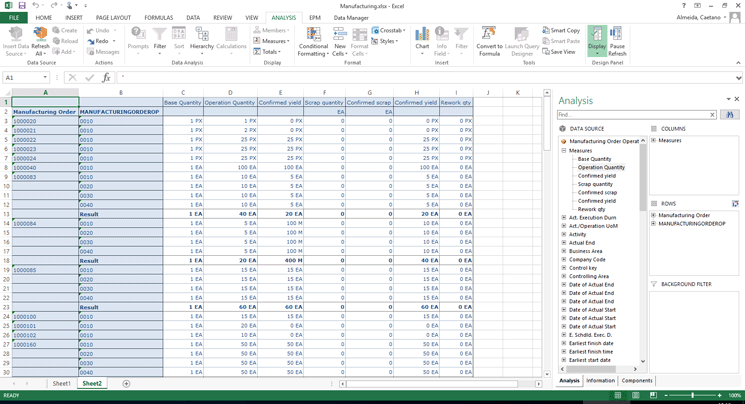Click the binoculars search icon in Analysis pane
Image resolution: width=745 pixels, height=404 pixels.
pyautogui.click(x=730, y=115)
